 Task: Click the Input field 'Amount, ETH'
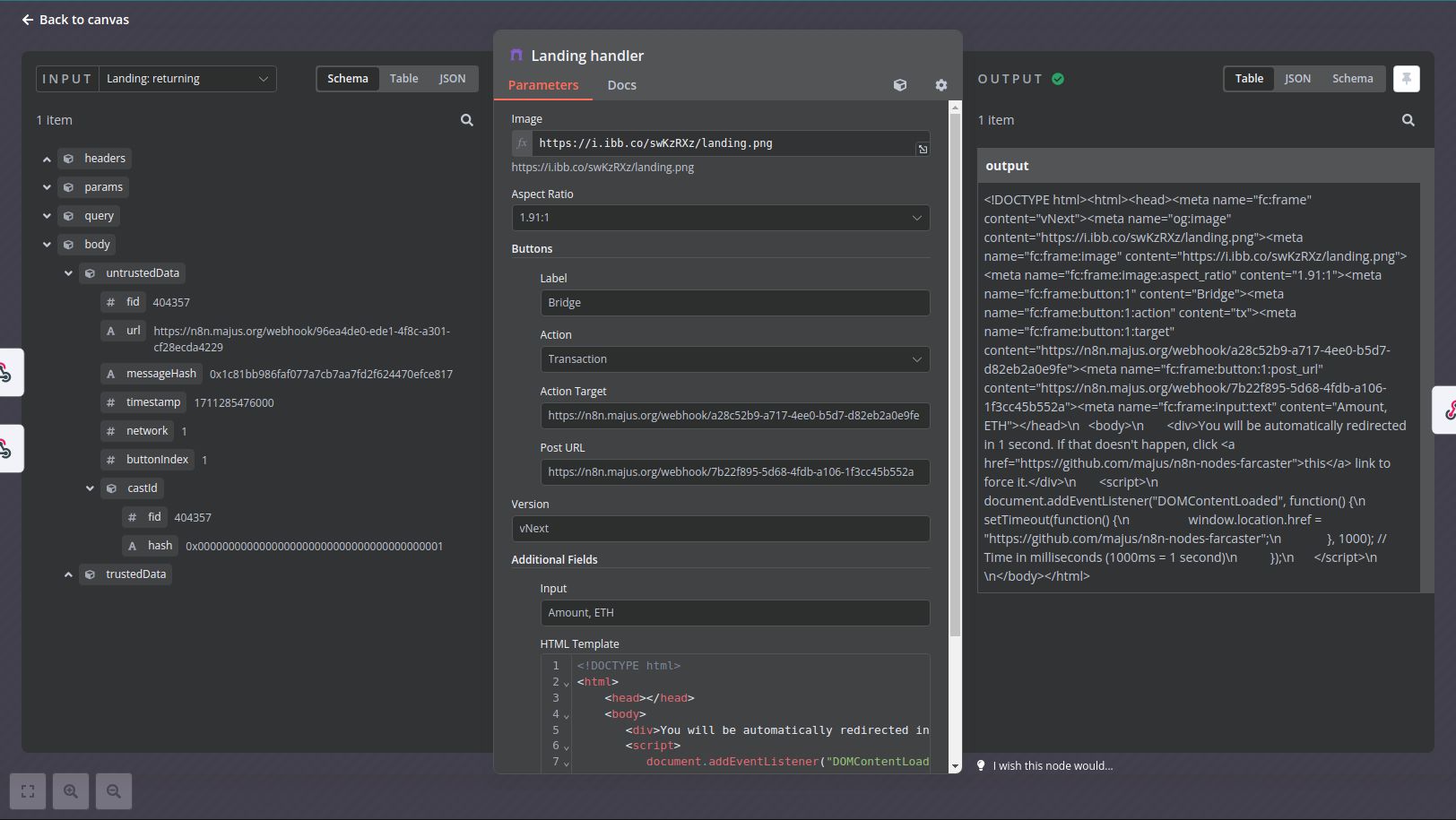(735, 613)
